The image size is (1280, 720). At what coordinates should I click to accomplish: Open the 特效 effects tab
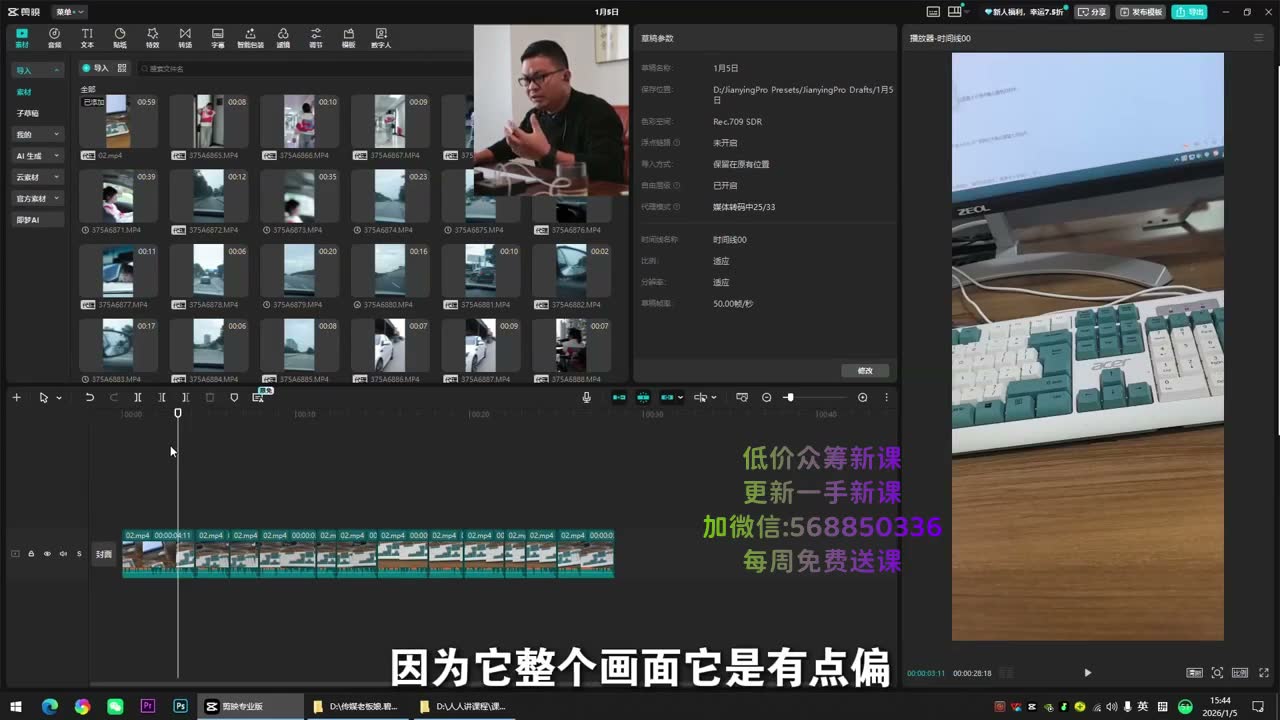click(152, 38)
